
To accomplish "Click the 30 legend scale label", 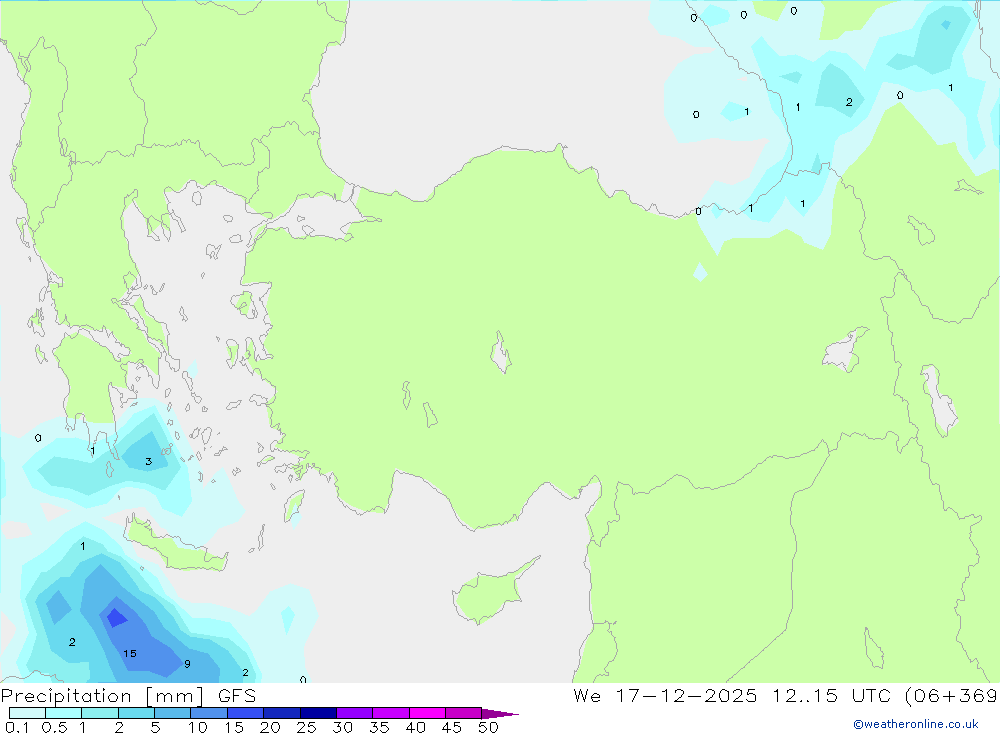I will point(342,727).
